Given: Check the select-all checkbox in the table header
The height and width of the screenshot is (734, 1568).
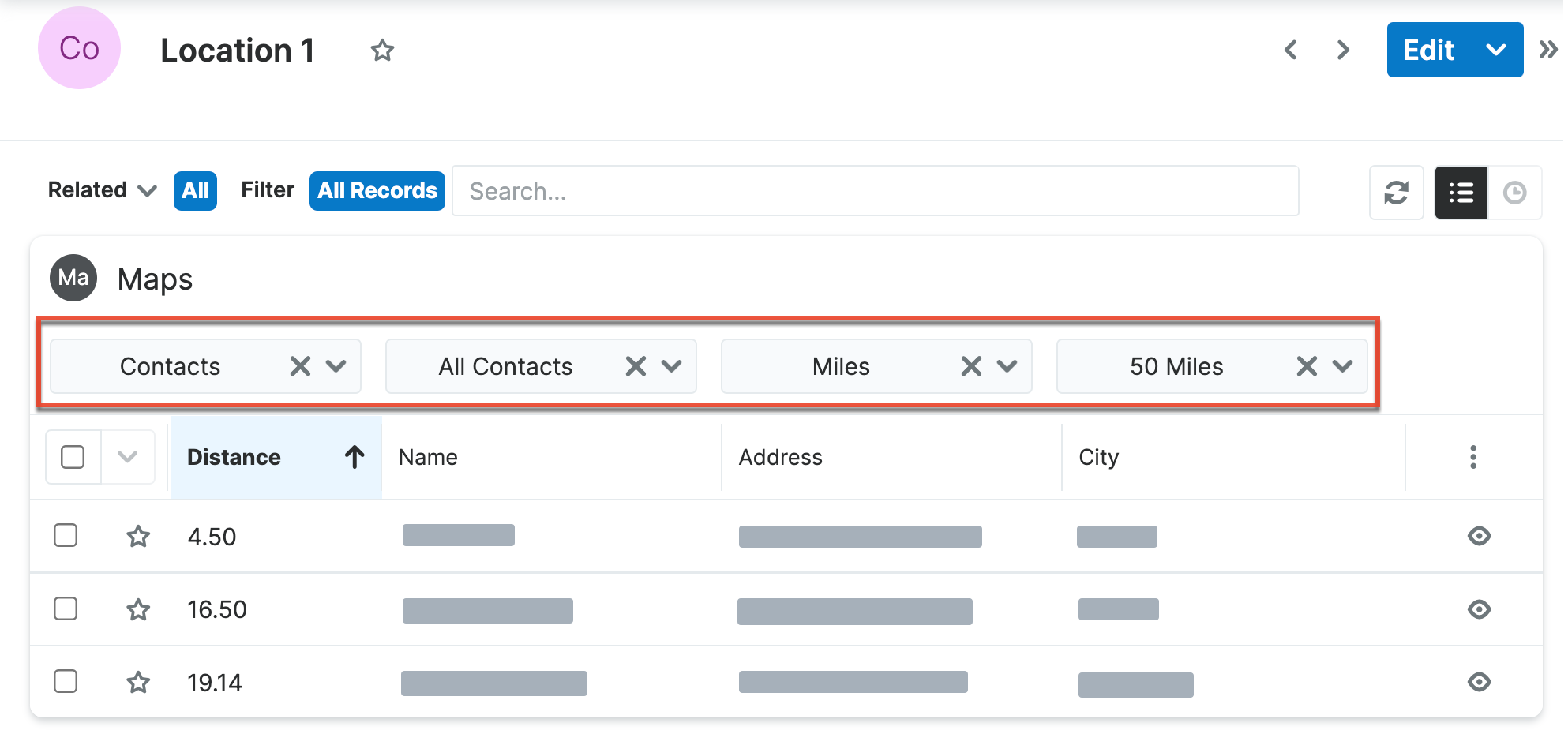Looking at the screenshot, I should (x=72, y=456).
